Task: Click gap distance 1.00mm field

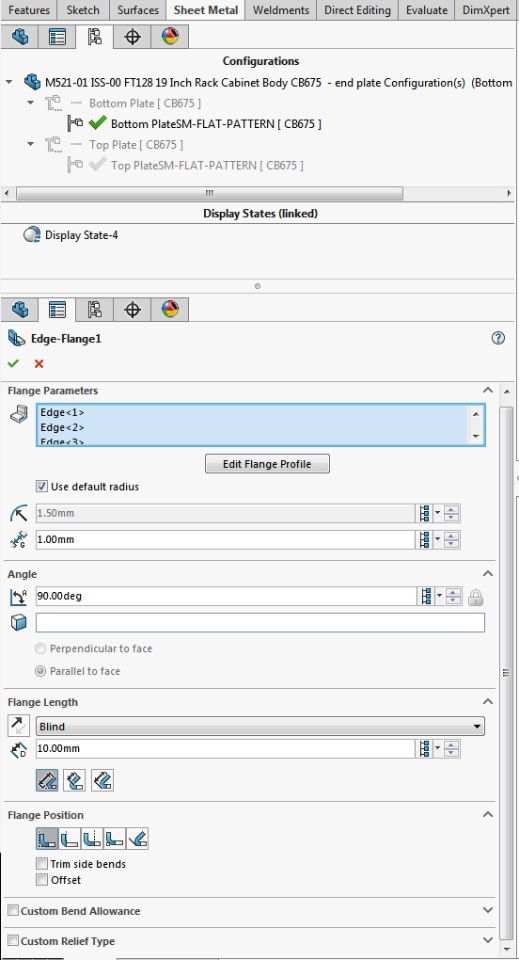Action: [x=226, y=540]
